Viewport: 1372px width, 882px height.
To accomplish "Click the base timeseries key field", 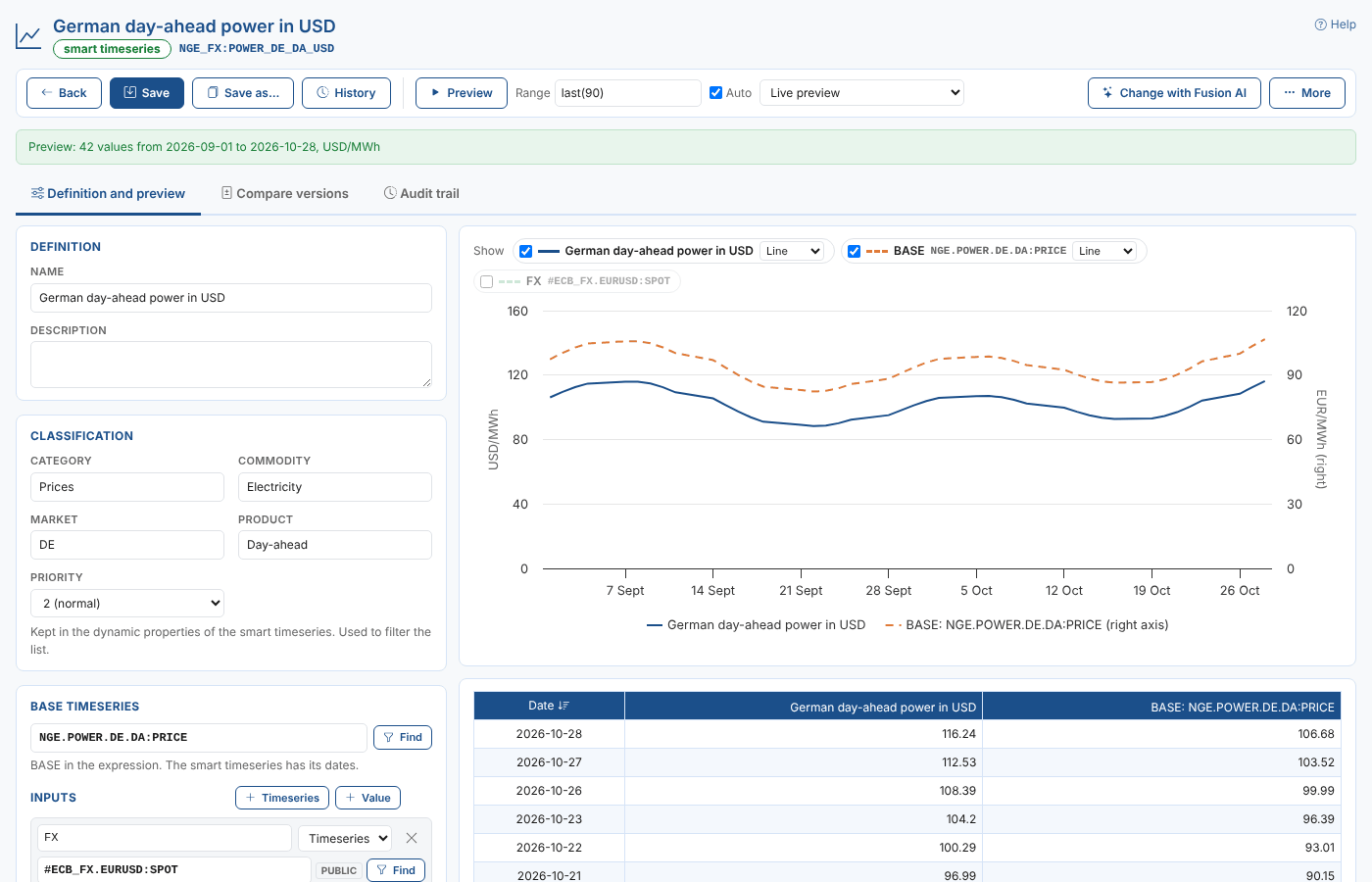I will pyautogui.click(x=199, y=737).
